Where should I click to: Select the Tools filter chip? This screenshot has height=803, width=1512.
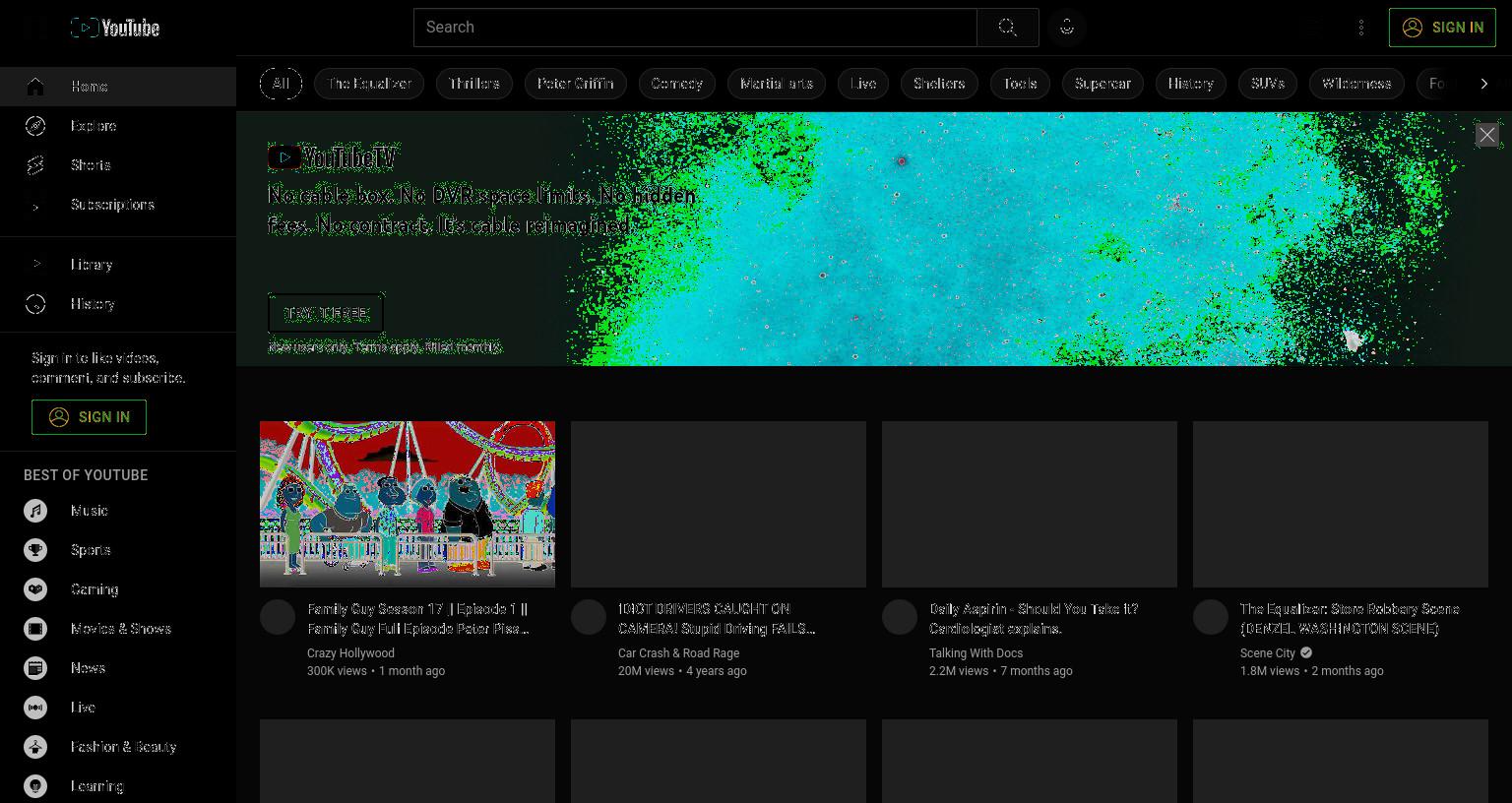pos(1020,84)
